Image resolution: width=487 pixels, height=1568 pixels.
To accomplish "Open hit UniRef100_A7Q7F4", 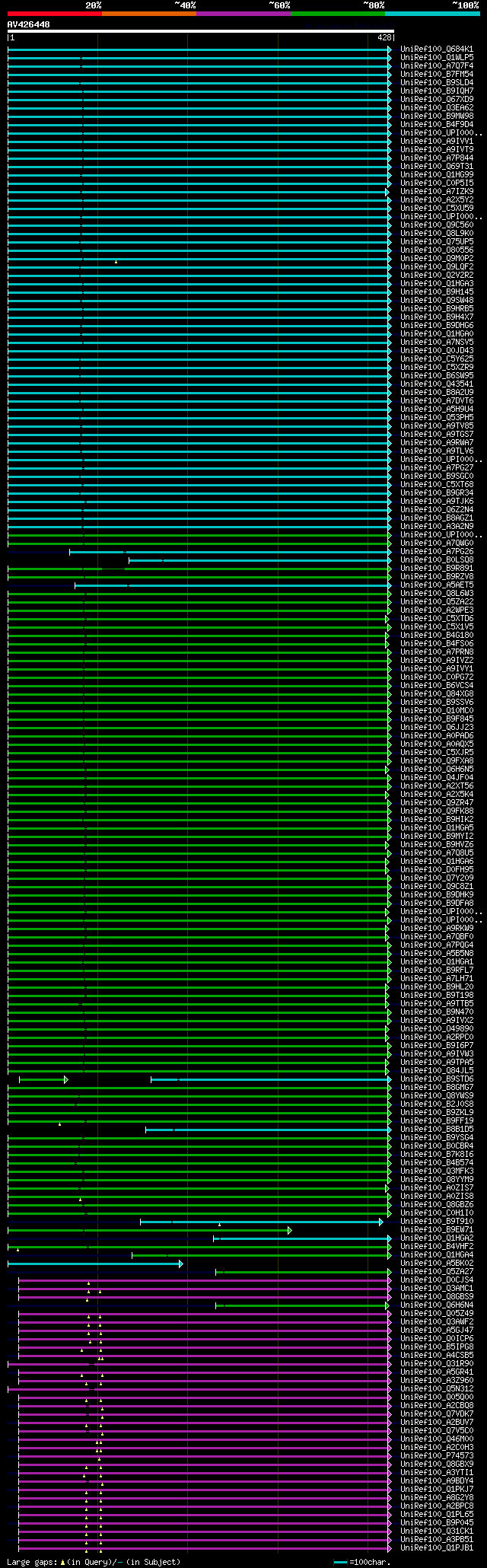I will 437,65.
